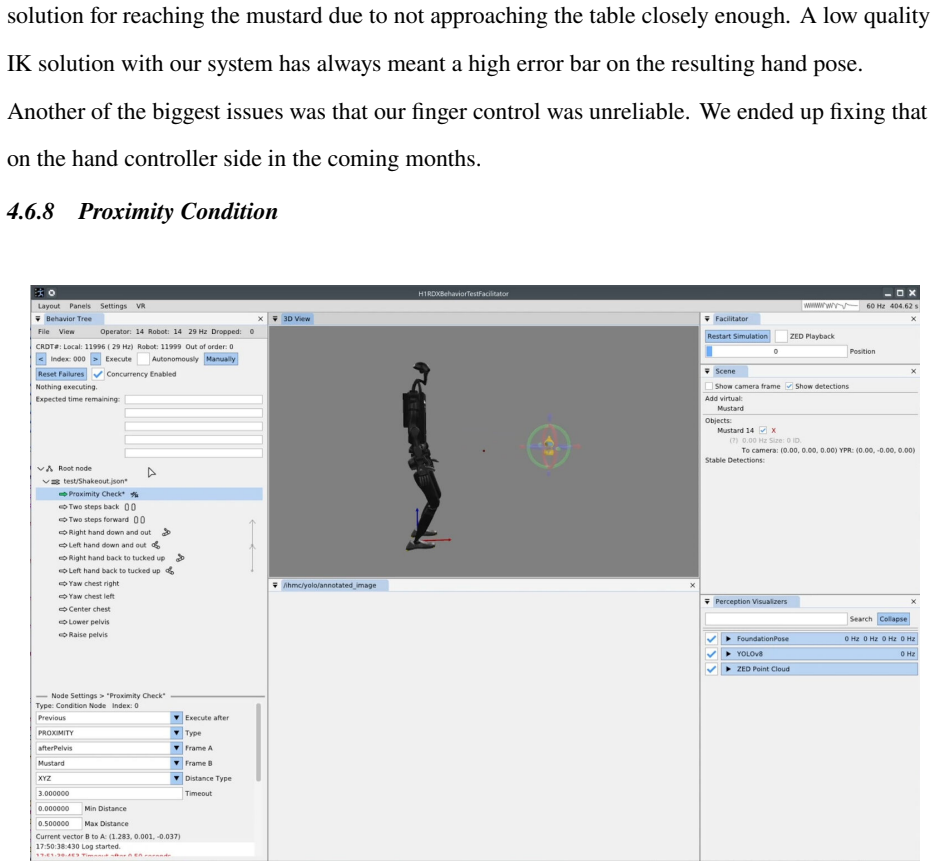Screen dimensions: 936x867
Task: Click hand icon beside Left hand back to tucked up
Action: 170,571
